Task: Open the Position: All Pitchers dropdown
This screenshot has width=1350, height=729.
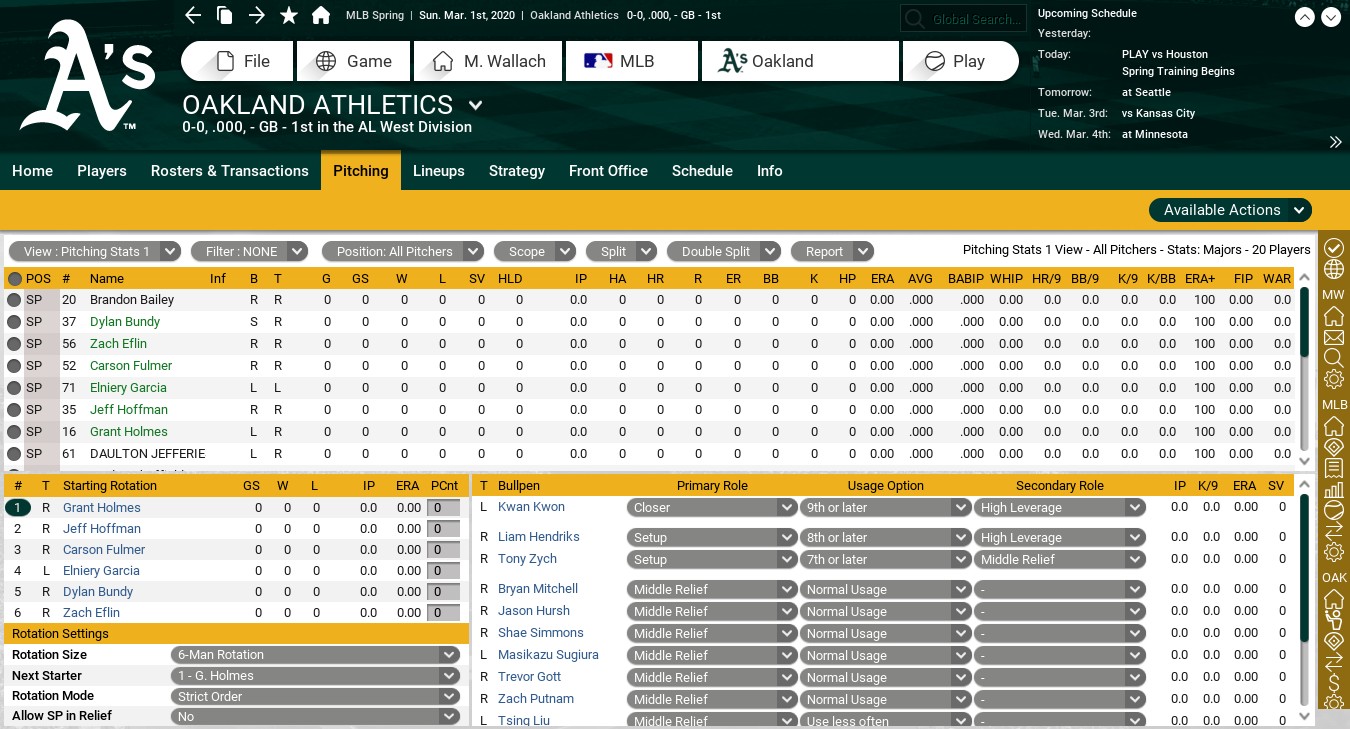Action: pyautogui.click(x=402, y=251)
